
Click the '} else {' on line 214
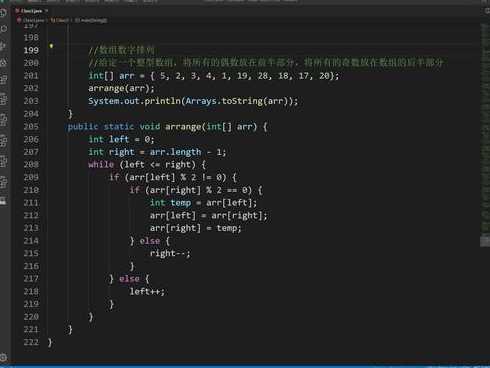[150, 241]
